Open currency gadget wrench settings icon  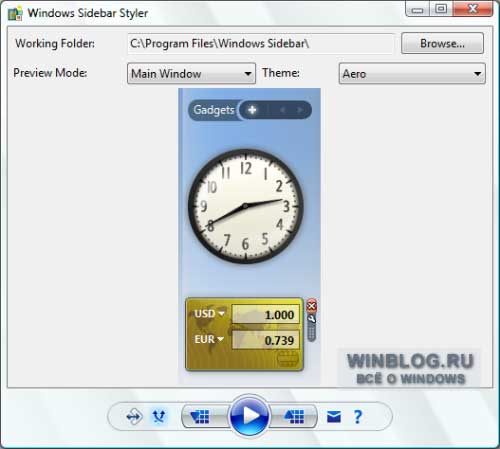point(311,319)
